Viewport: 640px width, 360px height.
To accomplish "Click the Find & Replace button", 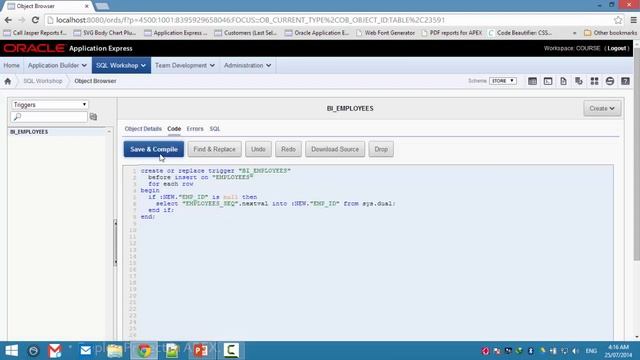I will pyautogui.click(x=215, y=149).
